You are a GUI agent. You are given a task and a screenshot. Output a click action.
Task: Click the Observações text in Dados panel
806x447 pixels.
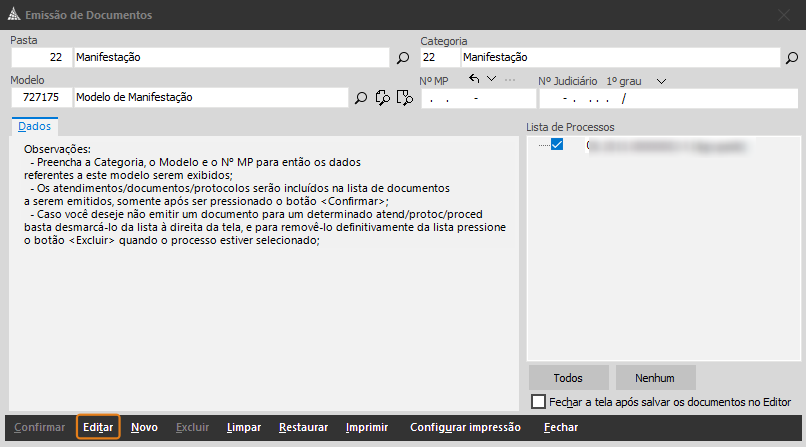tap(265, 195)
